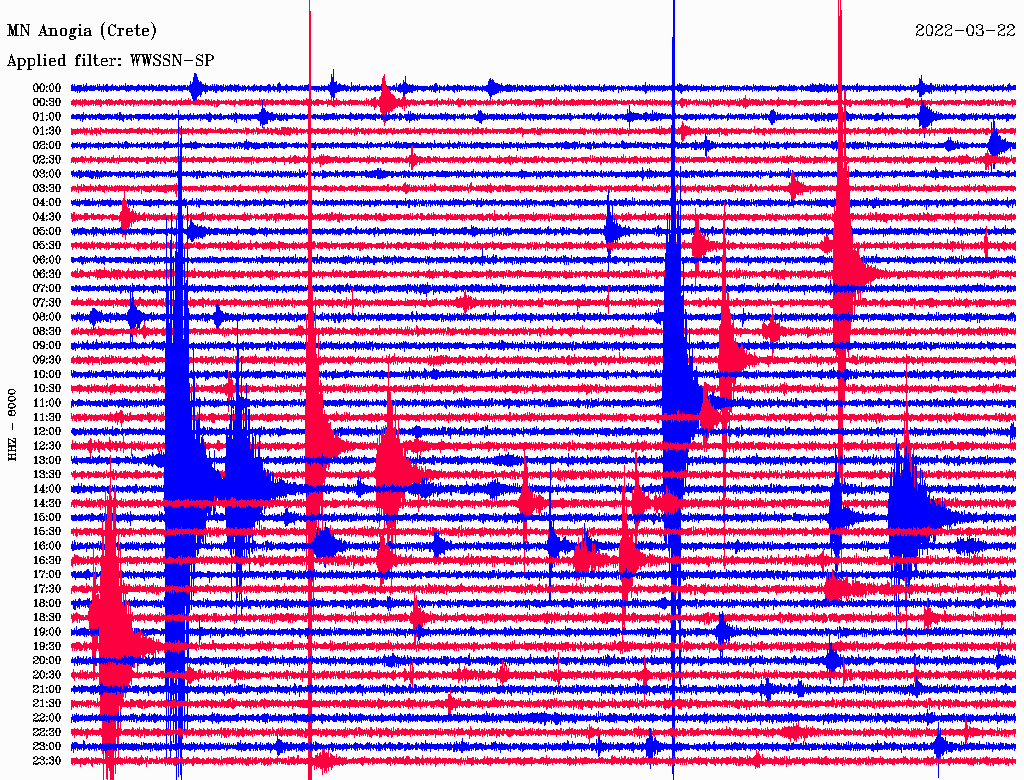
Task: Select the 08:30 time row label
Action: [x=47, y=331]
